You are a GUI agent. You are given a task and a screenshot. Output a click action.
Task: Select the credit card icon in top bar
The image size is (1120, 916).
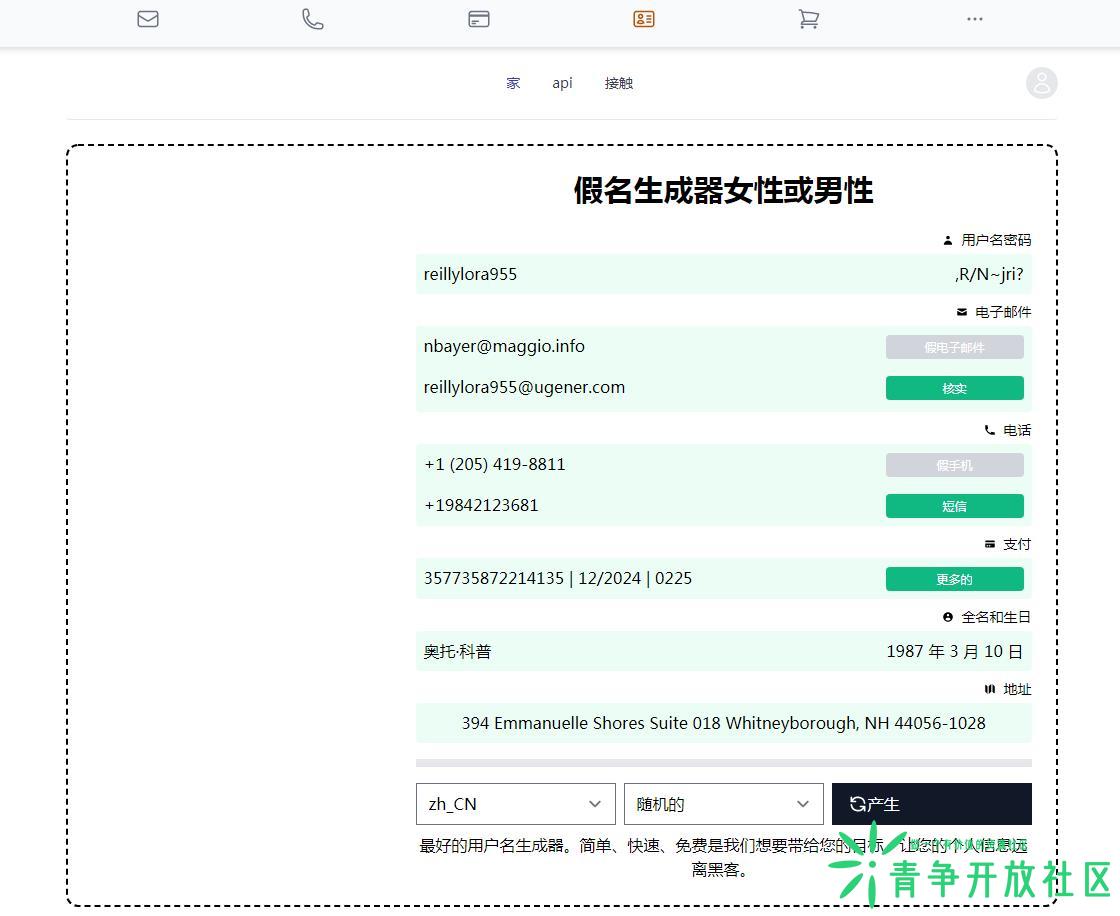point(479,19)
